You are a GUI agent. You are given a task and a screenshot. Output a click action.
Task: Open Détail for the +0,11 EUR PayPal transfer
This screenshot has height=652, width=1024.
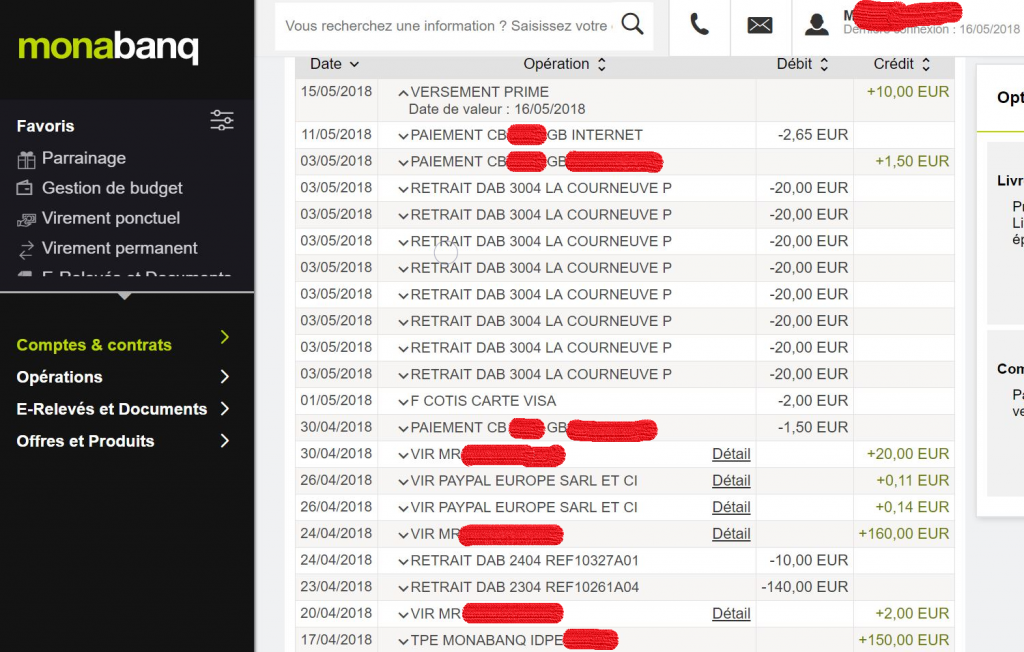point(731,481)
